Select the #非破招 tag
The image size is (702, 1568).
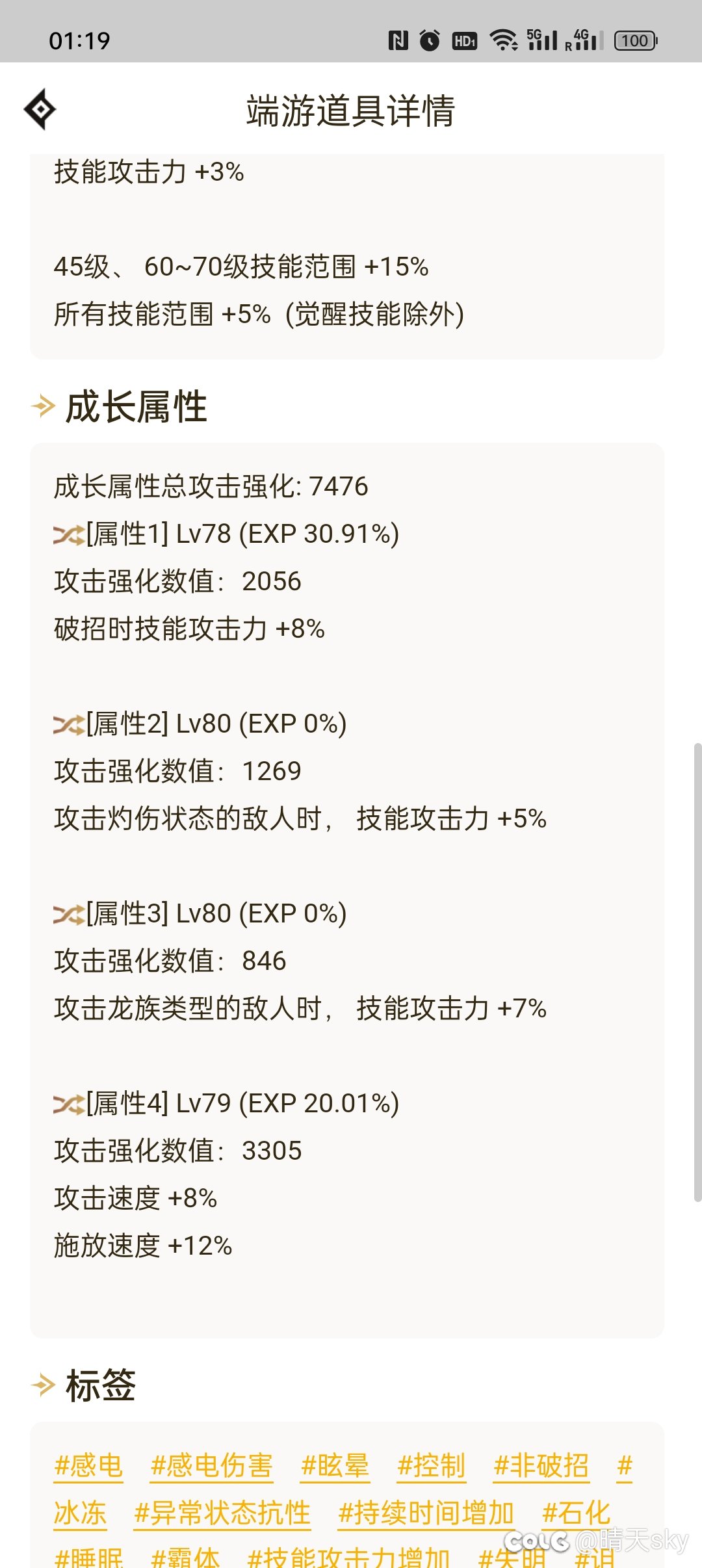[x=541, y=1466]
